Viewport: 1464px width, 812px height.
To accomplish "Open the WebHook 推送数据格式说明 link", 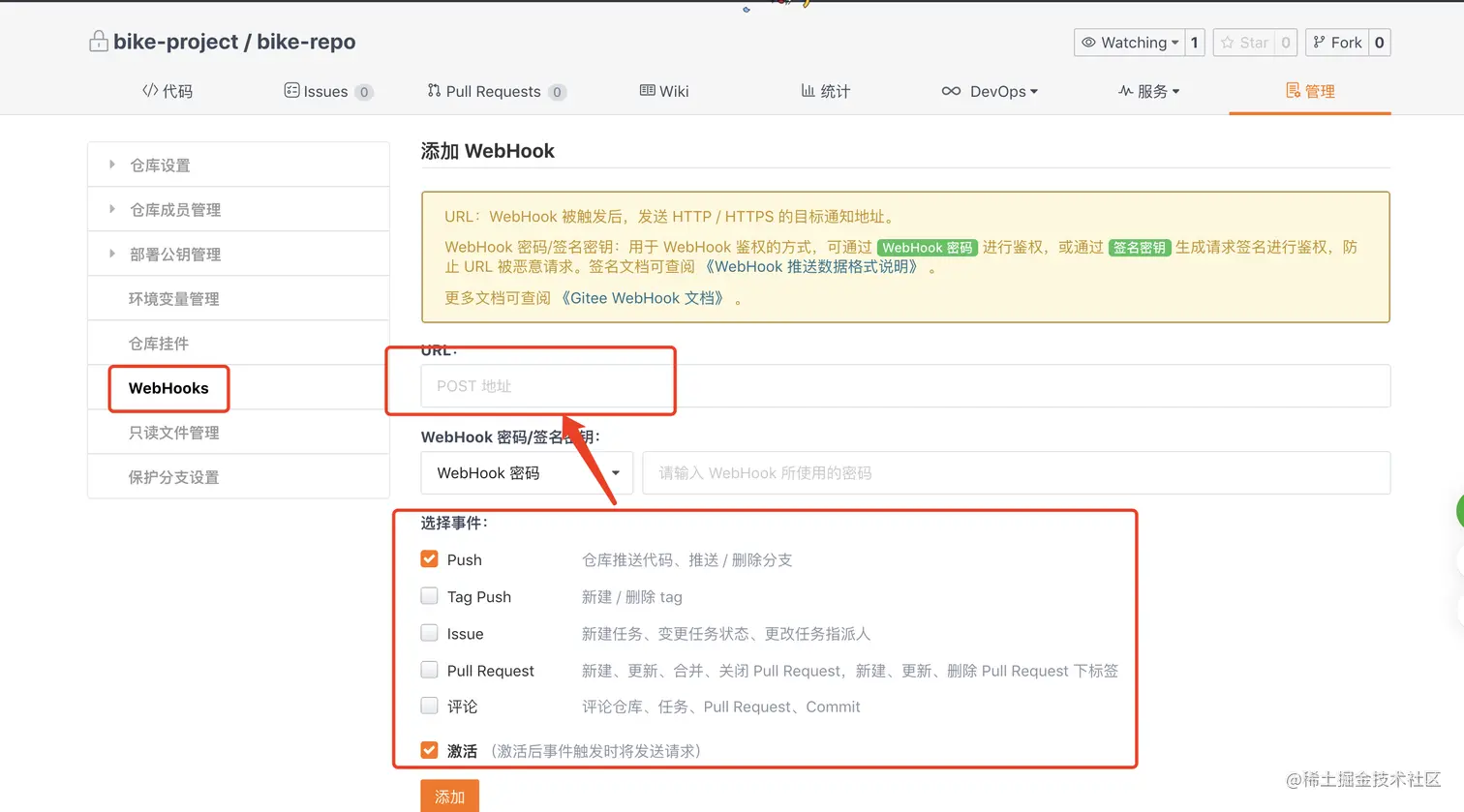I will pos(811,267).
